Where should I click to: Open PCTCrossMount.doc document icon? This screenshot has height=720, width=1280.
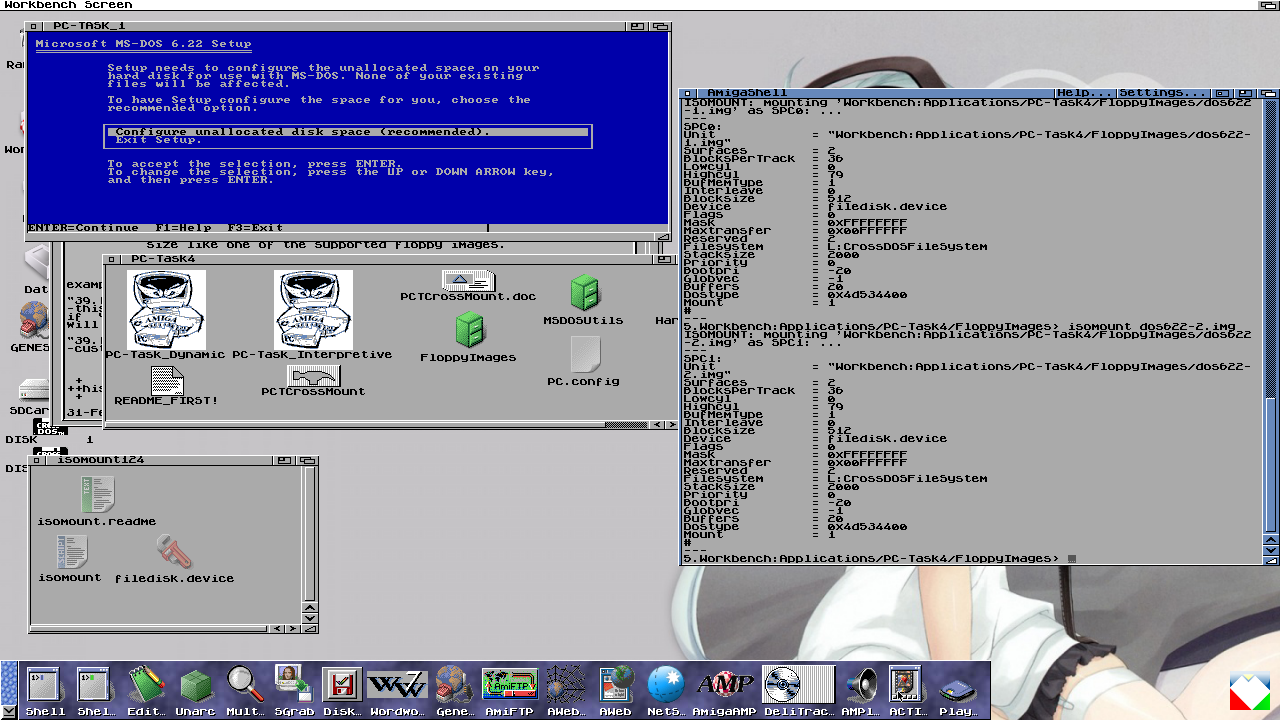pyautogui.click(x=468, y=283)
